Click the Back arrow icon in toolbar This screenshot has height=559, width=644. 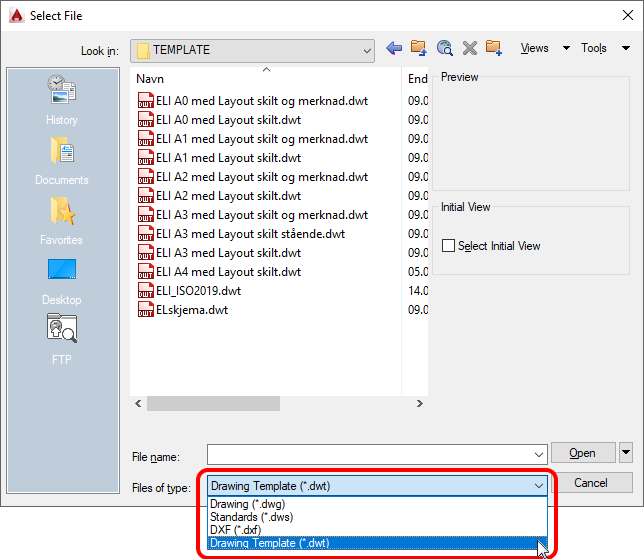point(394,48)
